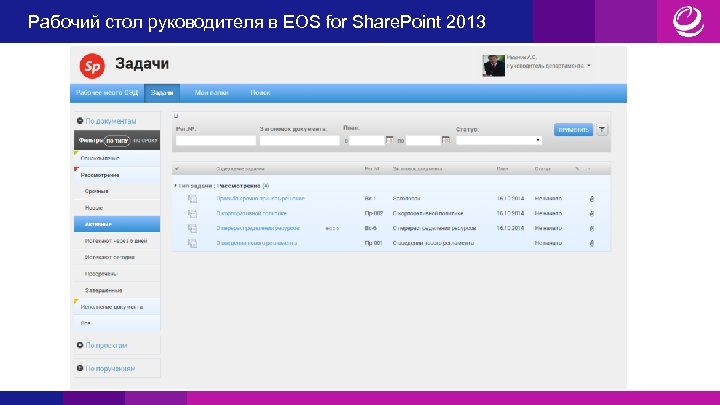Choose the Истекают сегодня filter

pos(117,257)
